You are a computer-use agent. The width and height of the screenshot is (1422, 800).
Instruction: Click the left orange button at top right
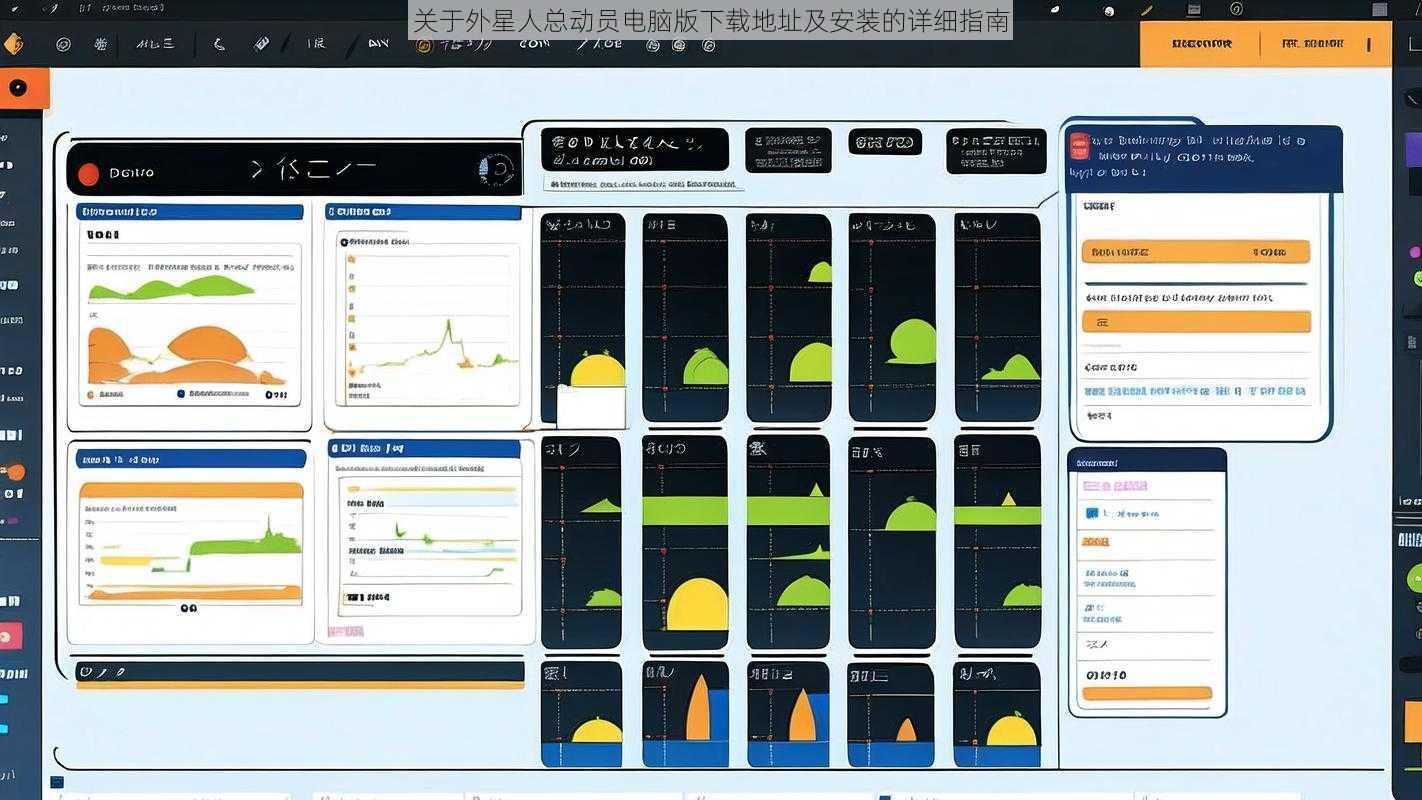pyautogui.click(x=1200, y=44)
